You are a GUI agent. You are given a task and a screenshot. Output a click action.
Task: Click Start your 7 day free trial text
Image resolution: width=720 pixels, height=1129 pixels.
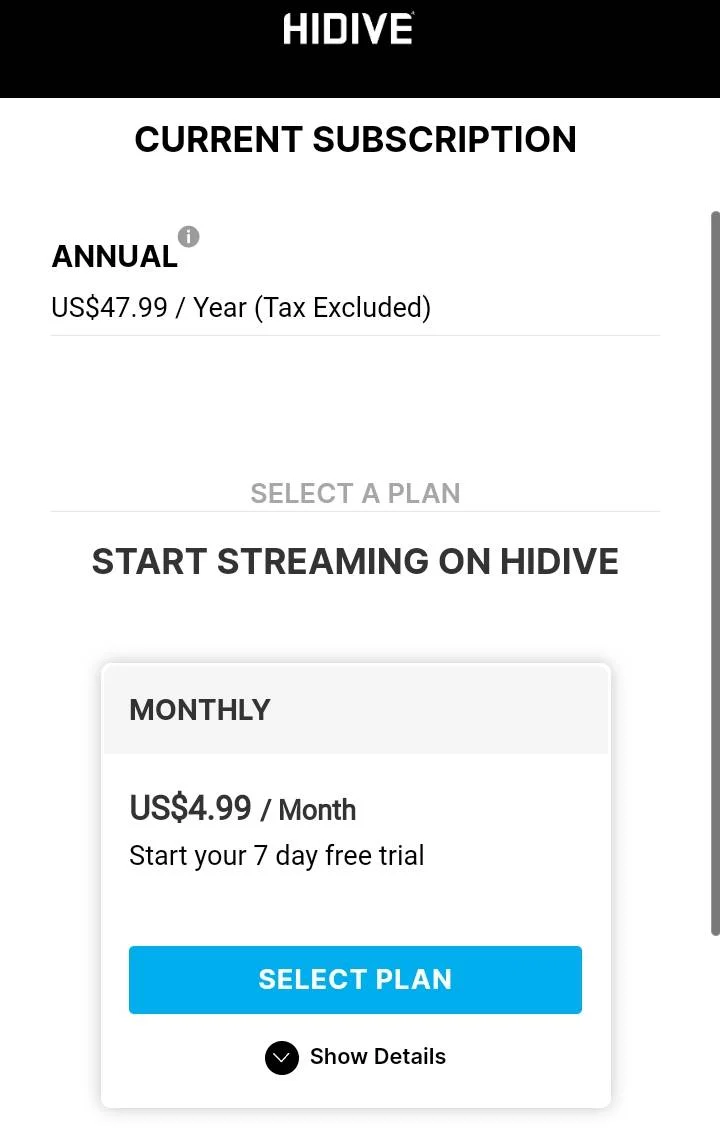(x=276, y=856)
